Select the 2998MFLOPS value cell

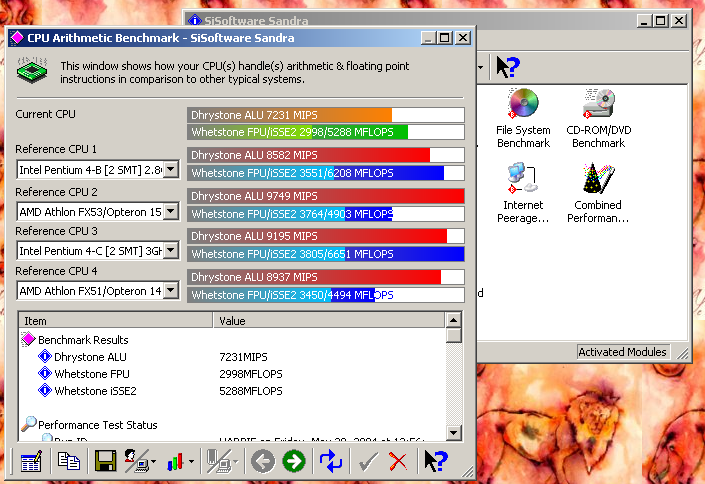pos(251,374)
